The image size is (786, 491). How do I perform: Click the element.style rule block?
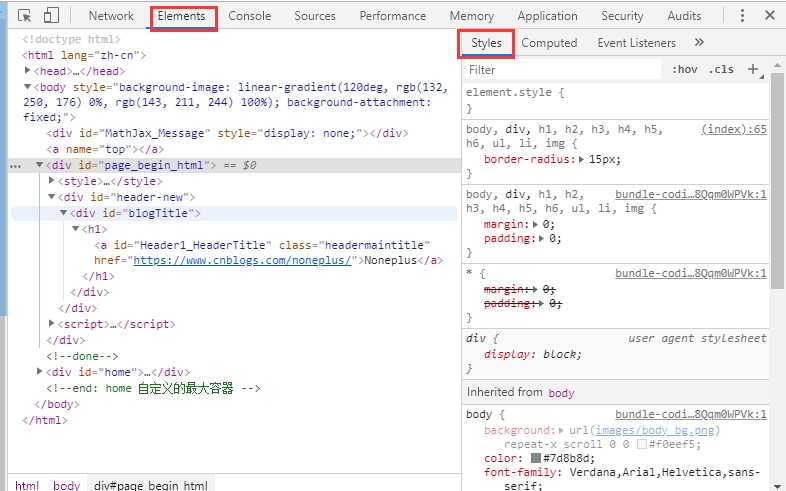616,100
